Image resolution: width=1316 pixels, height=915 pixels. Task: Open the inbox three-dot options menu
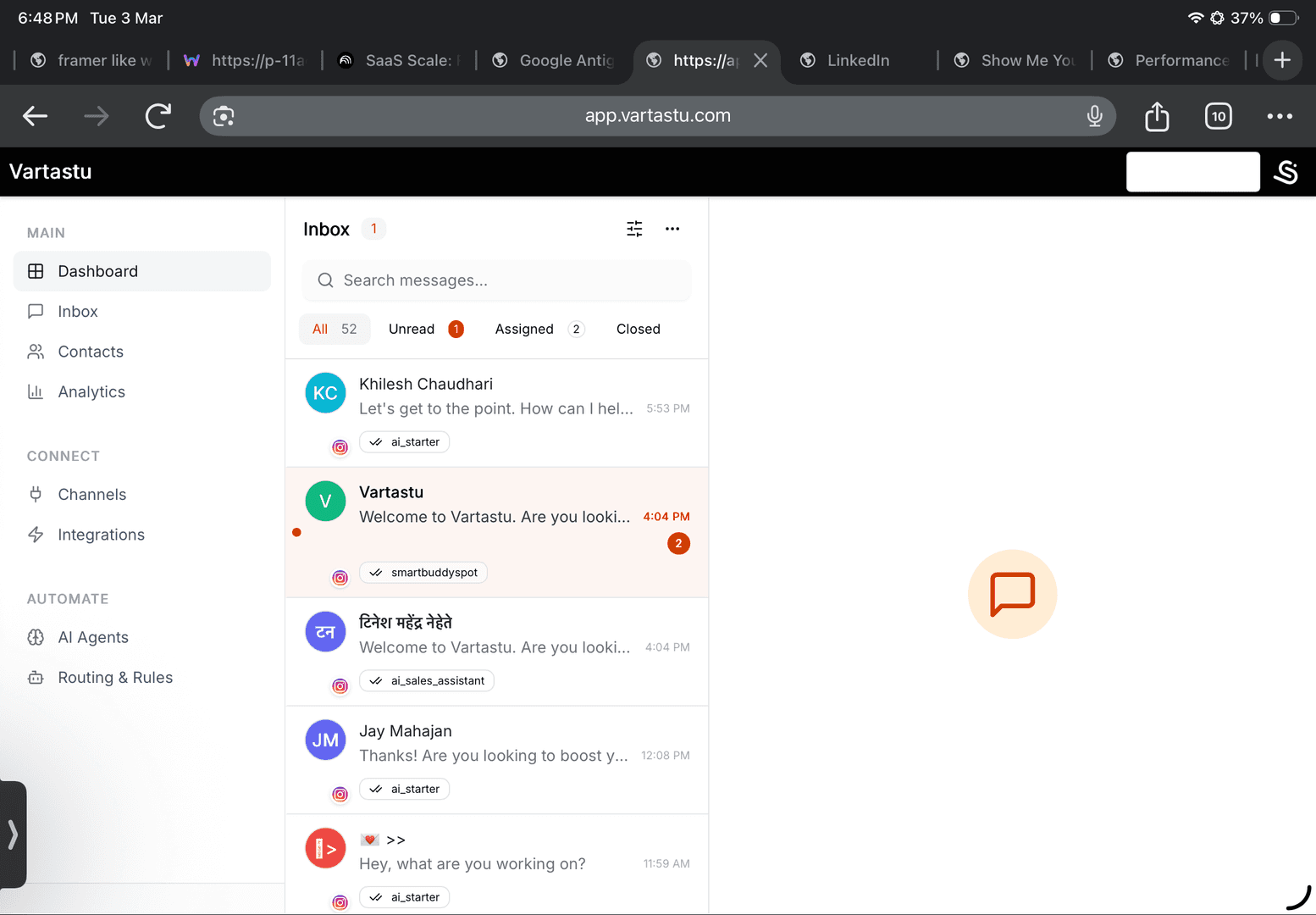pos(672,229)
